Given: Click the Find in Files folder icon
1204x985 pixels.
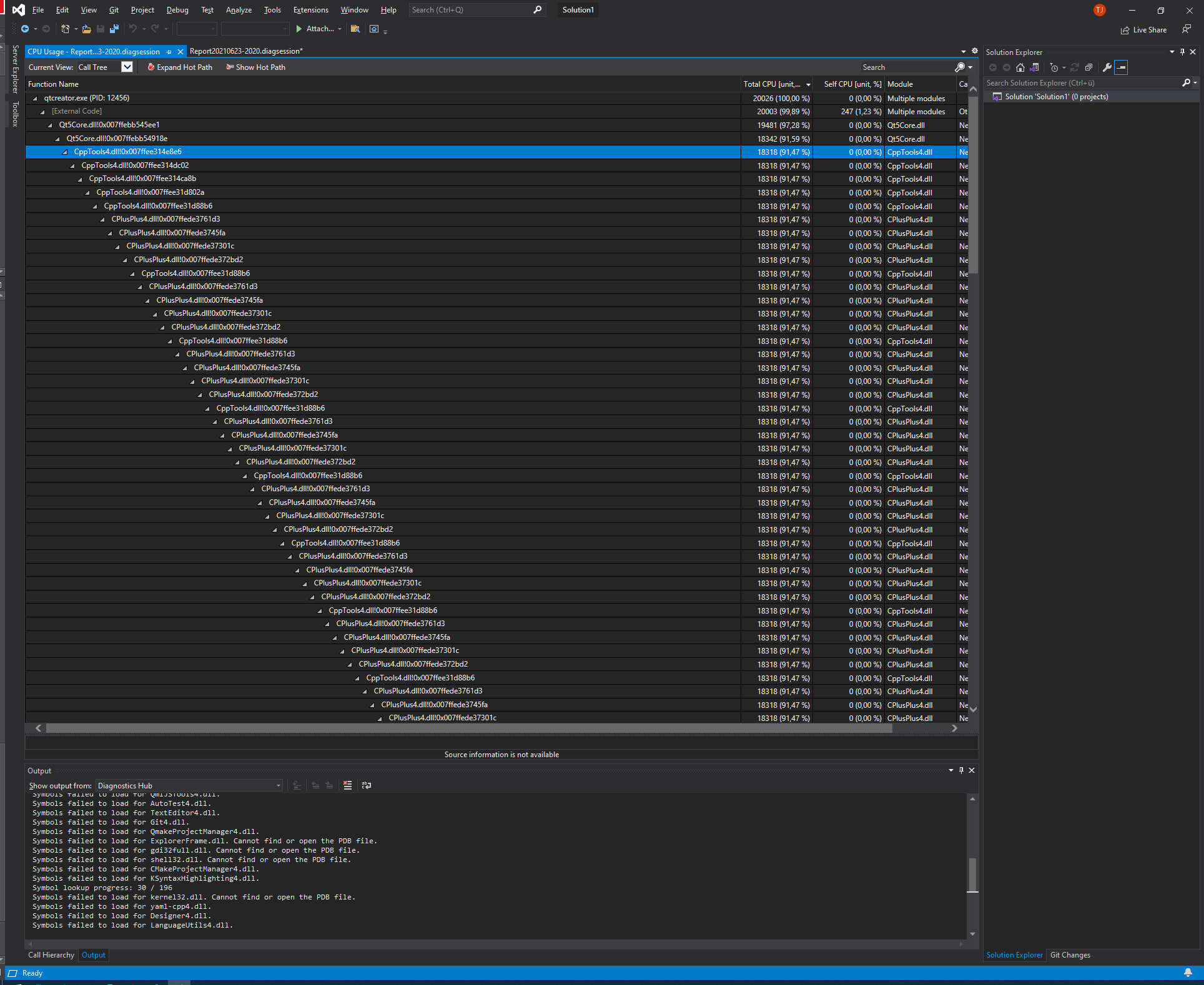Looking at the screenshot, I should point(355,29).
